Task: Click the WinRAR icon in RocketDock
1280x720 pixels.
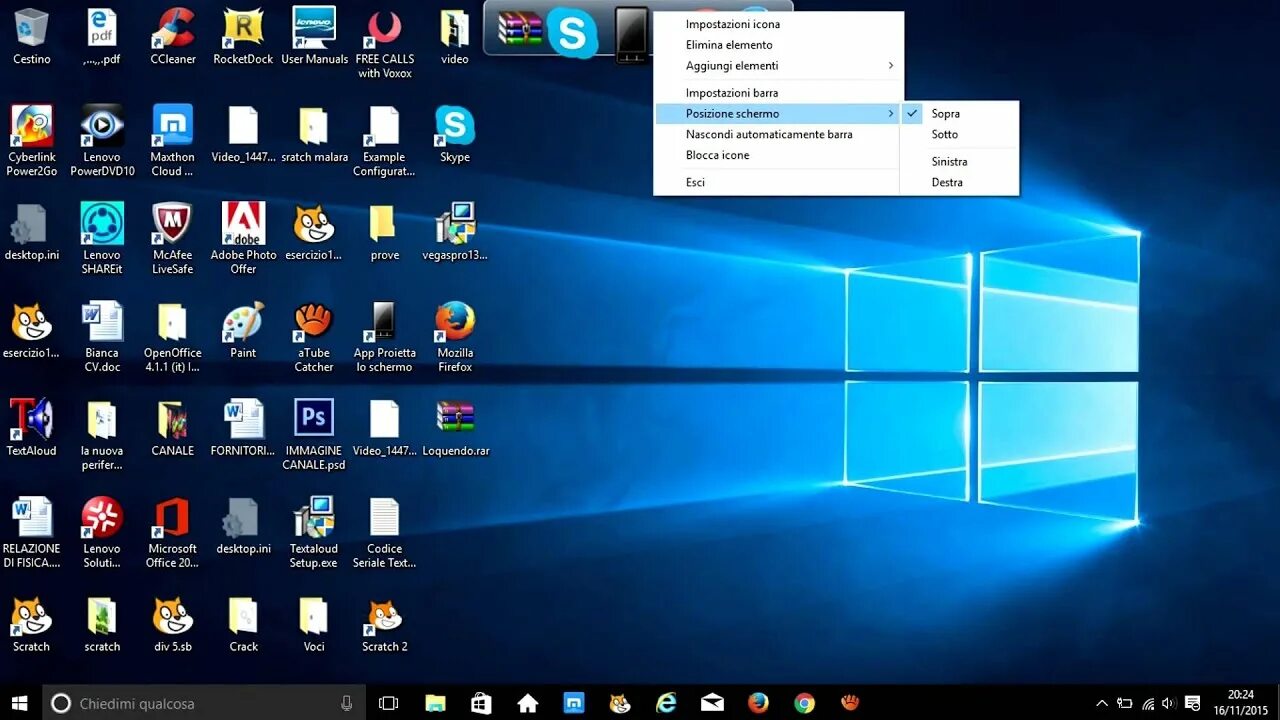Action: pyautogui.click(x=520, y=30)
